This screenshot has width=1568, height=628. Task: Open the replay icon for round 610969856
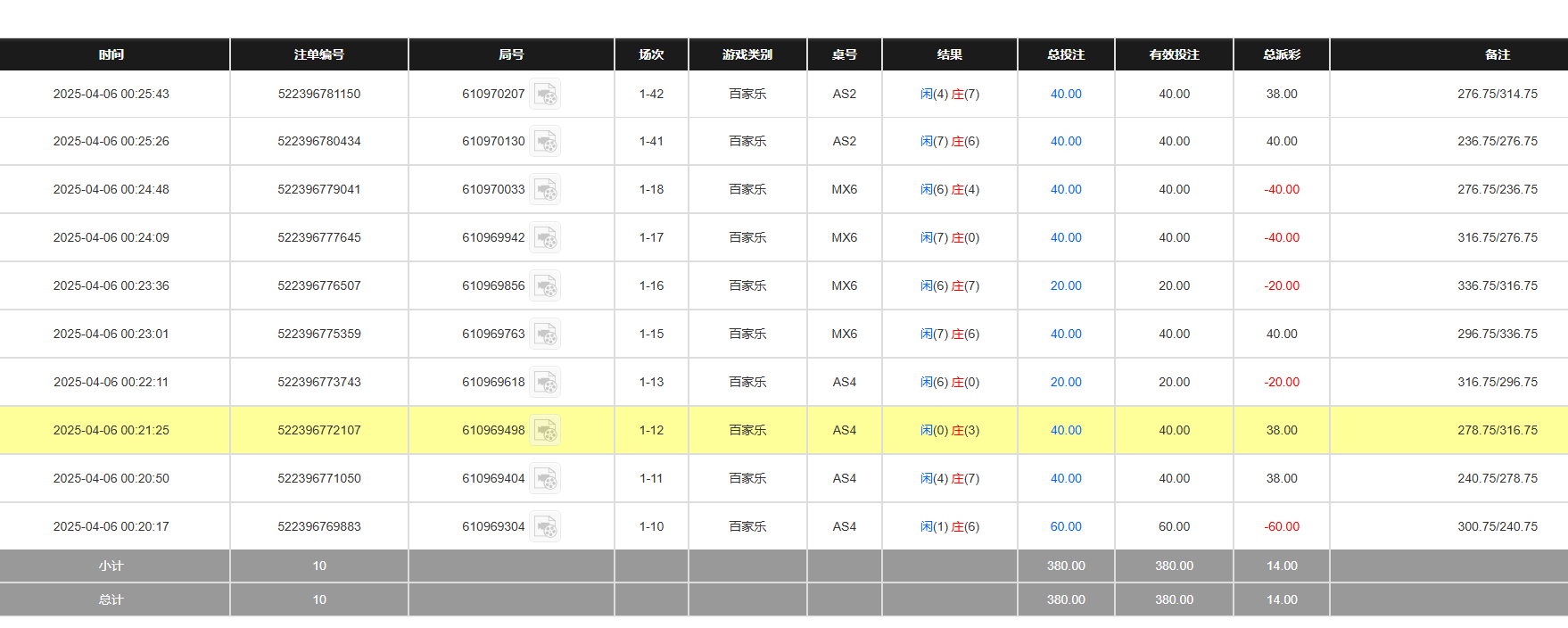point(545,286)
